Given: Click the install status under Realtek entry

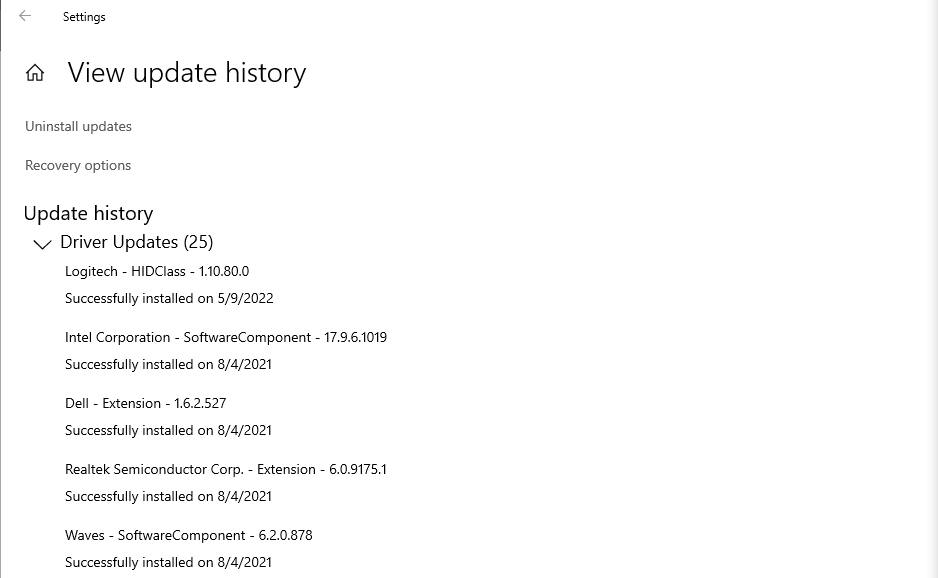Looking at the screenshot, I should pyautogui.click(x=168, y=496).
